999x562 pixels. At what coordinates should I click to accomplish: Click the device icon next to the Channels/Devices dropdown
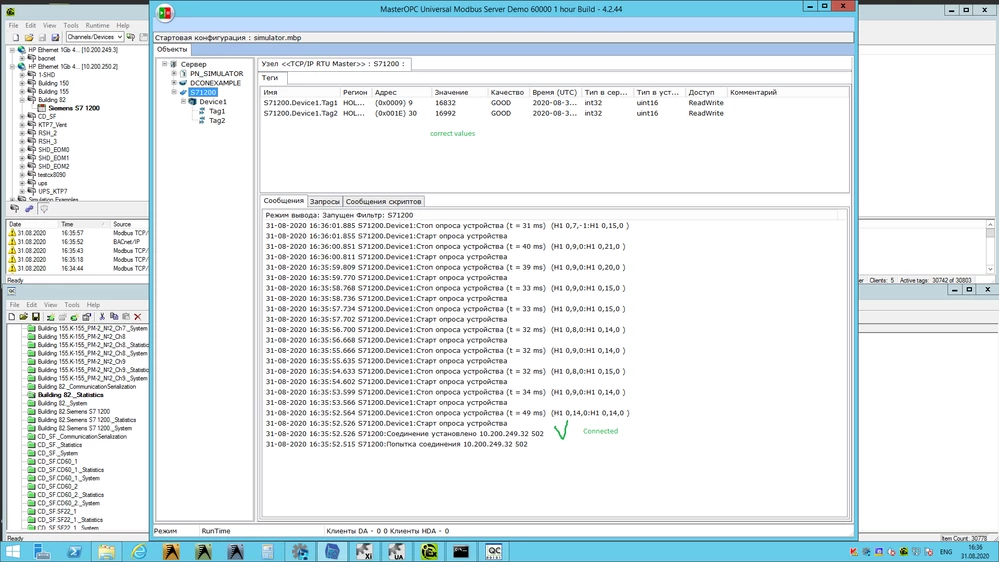(x=131, y=37)
